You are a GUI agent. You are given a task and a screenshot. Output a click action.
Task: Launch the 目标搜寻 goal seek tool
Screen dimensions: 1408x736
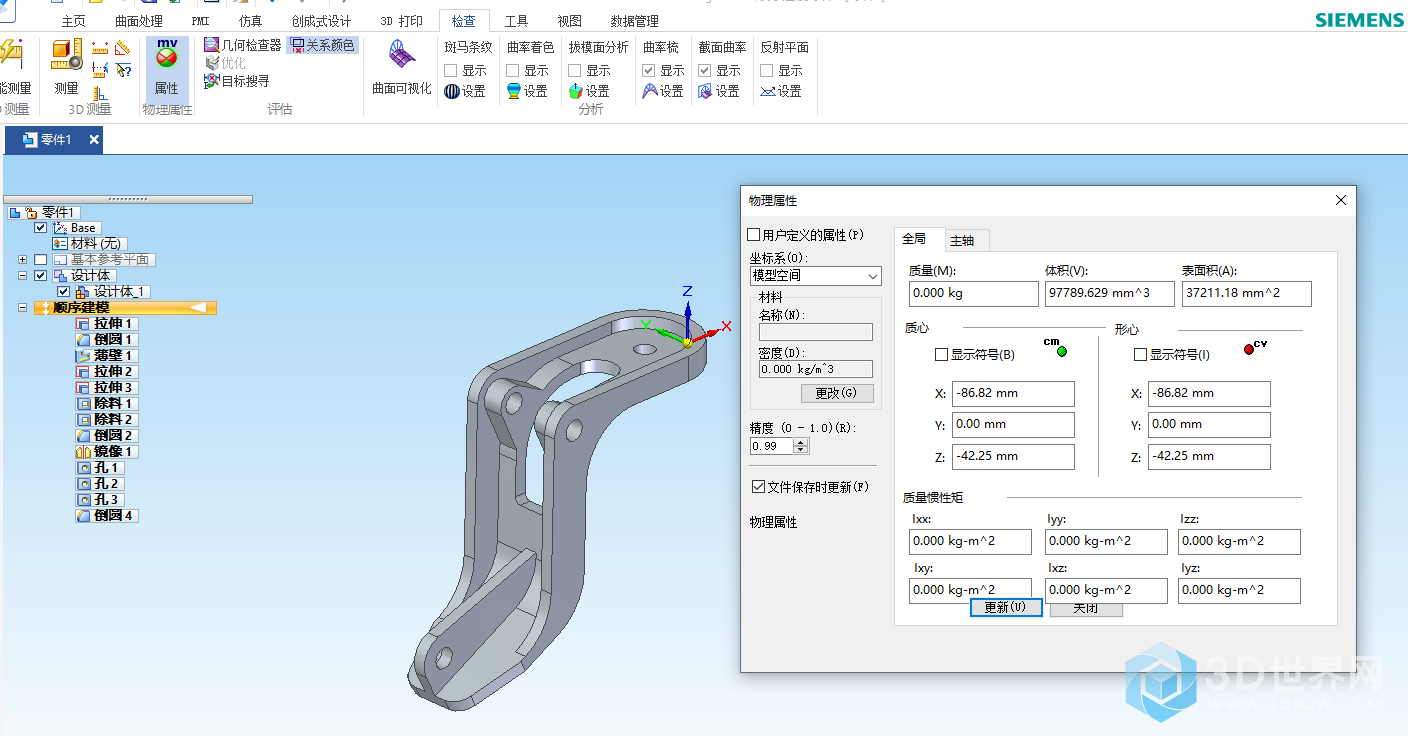[237, 81]
